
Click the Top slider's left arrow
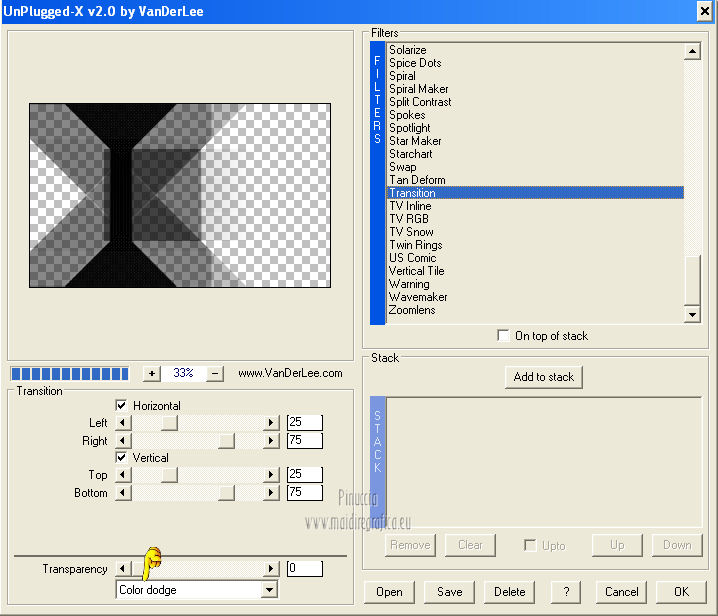(123, 474)
